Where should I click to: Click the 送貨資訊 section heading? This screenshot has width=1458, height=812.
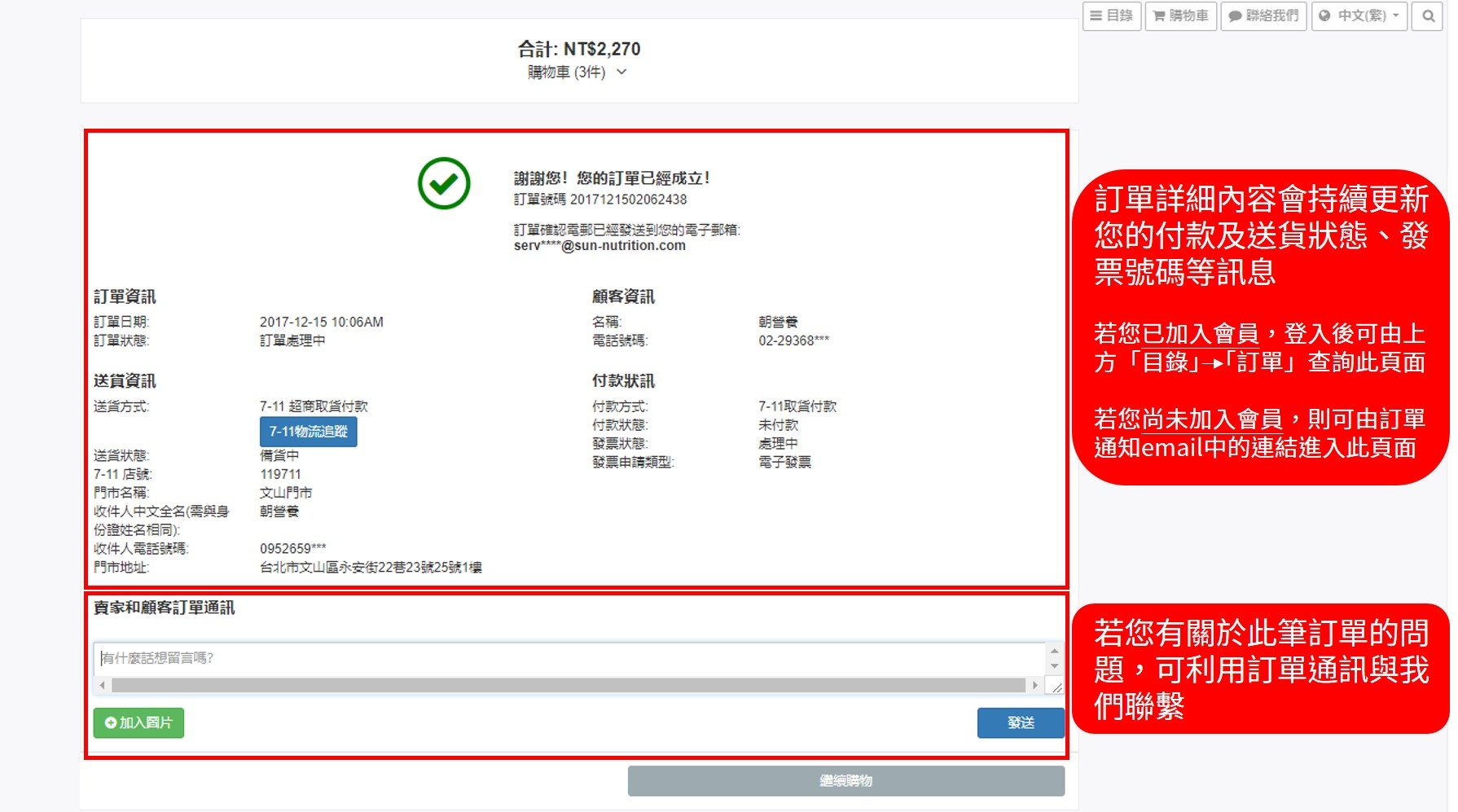tap(125, 381)
